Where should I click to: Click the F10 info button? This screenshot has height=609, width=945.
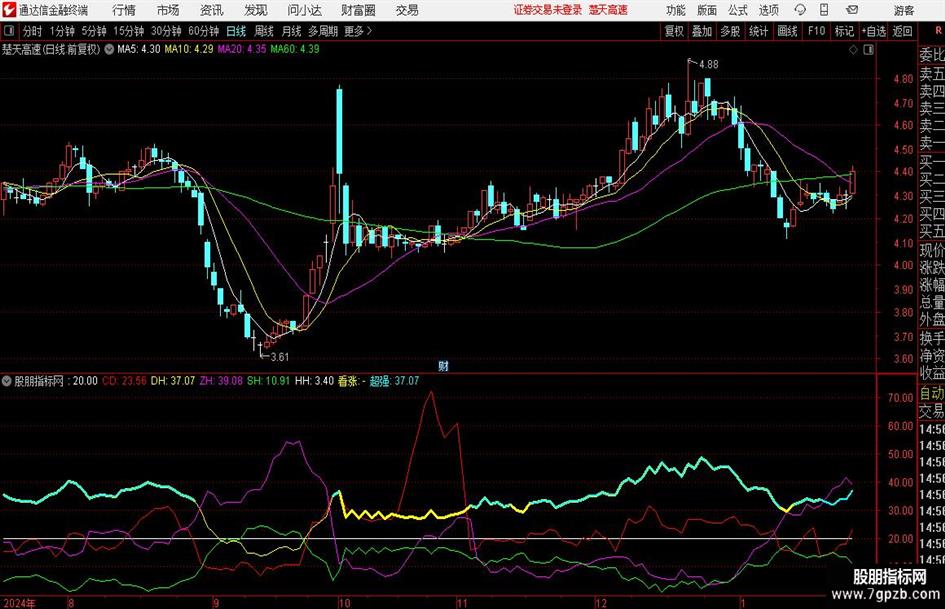[x=816, y=31]
